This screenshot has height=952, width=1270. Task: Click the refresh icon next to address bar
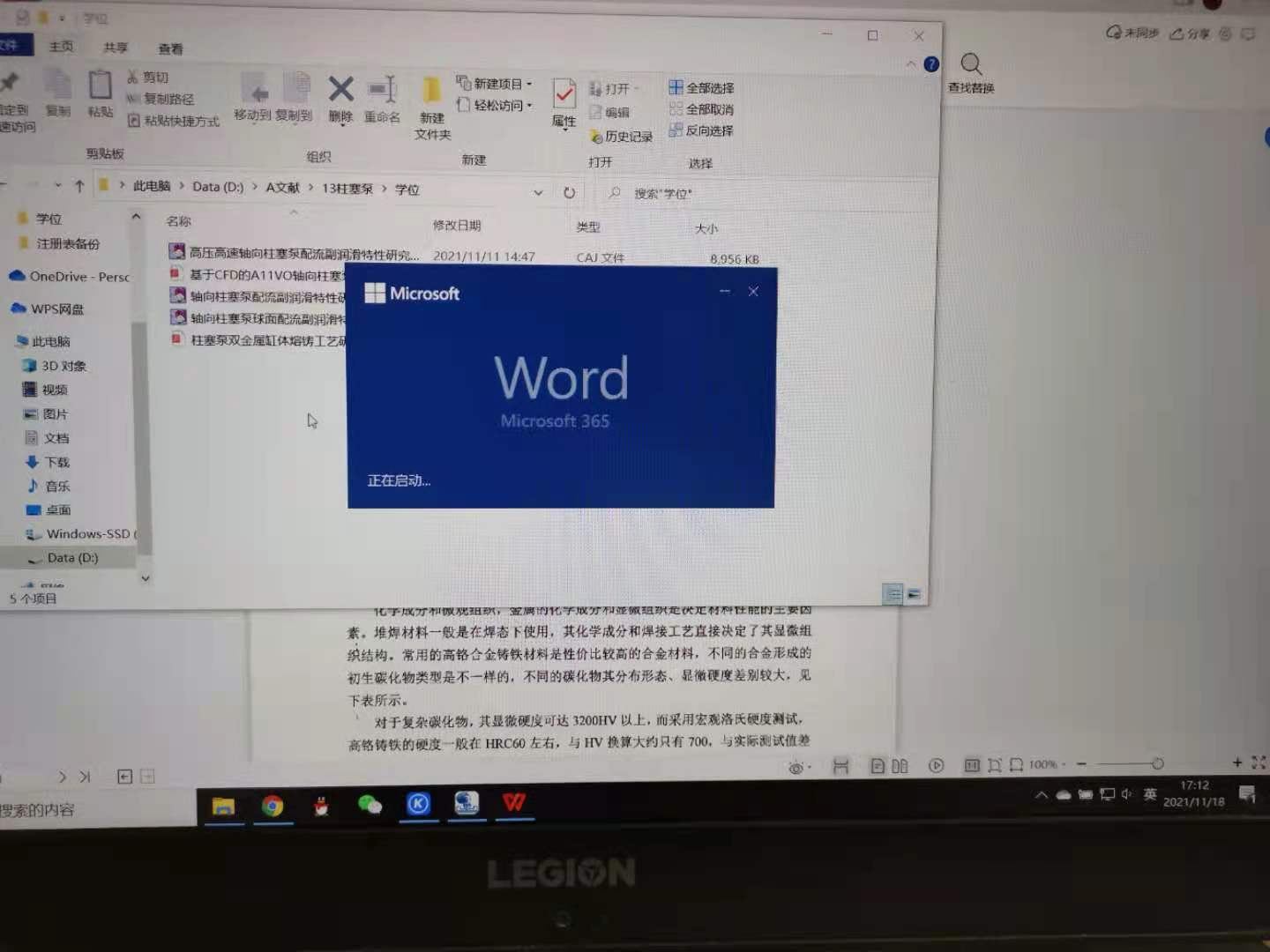(570, 192)
